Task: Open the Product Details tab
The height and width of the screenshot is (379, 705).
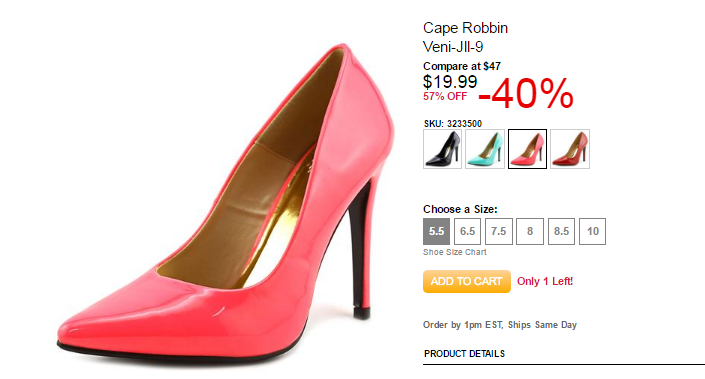Action: point(464,354)
